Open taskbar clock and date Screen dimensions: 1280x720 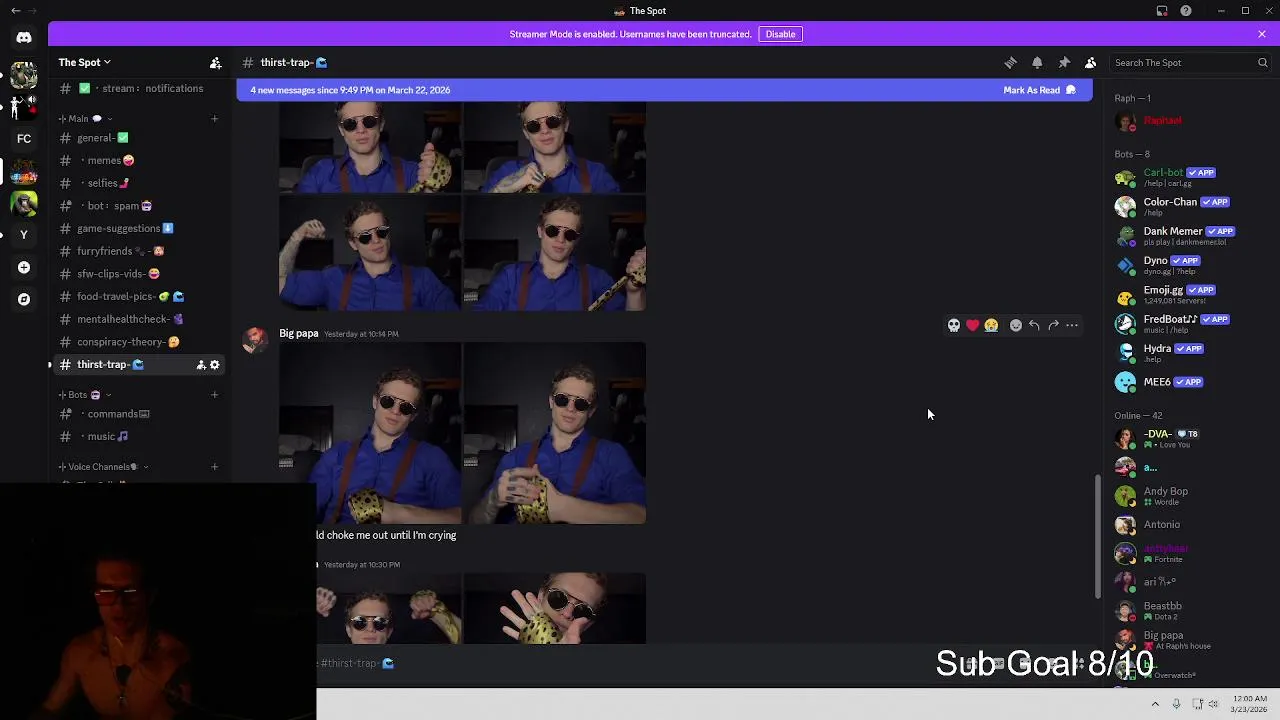(x=1250, y=704)
